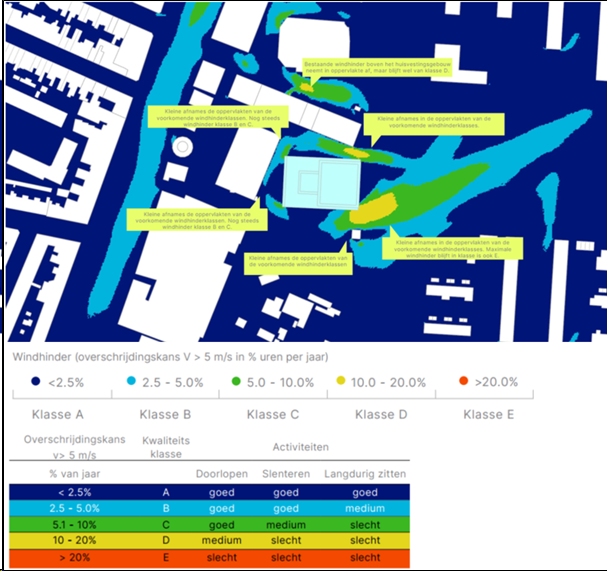Click the '% van jaar' subheader

[75, 474]
